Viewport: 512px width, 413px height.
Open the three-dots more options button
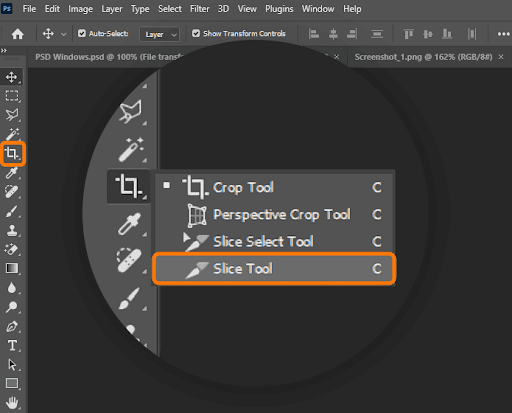pyautogui.click(x=503, y=34)
